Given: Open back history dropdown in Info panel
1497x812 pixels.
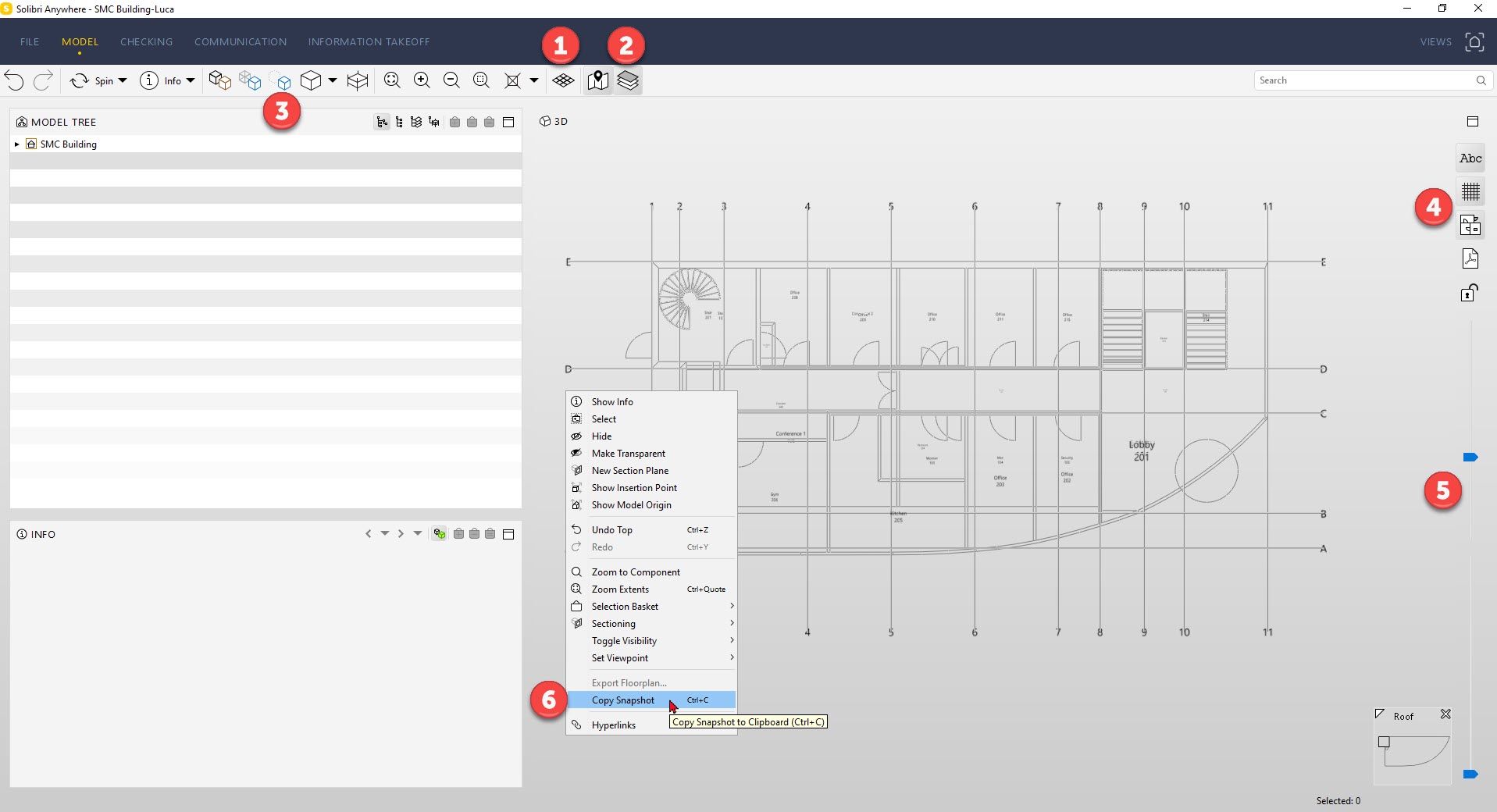Looking at the screenshot, I should (x=385, y=534).
